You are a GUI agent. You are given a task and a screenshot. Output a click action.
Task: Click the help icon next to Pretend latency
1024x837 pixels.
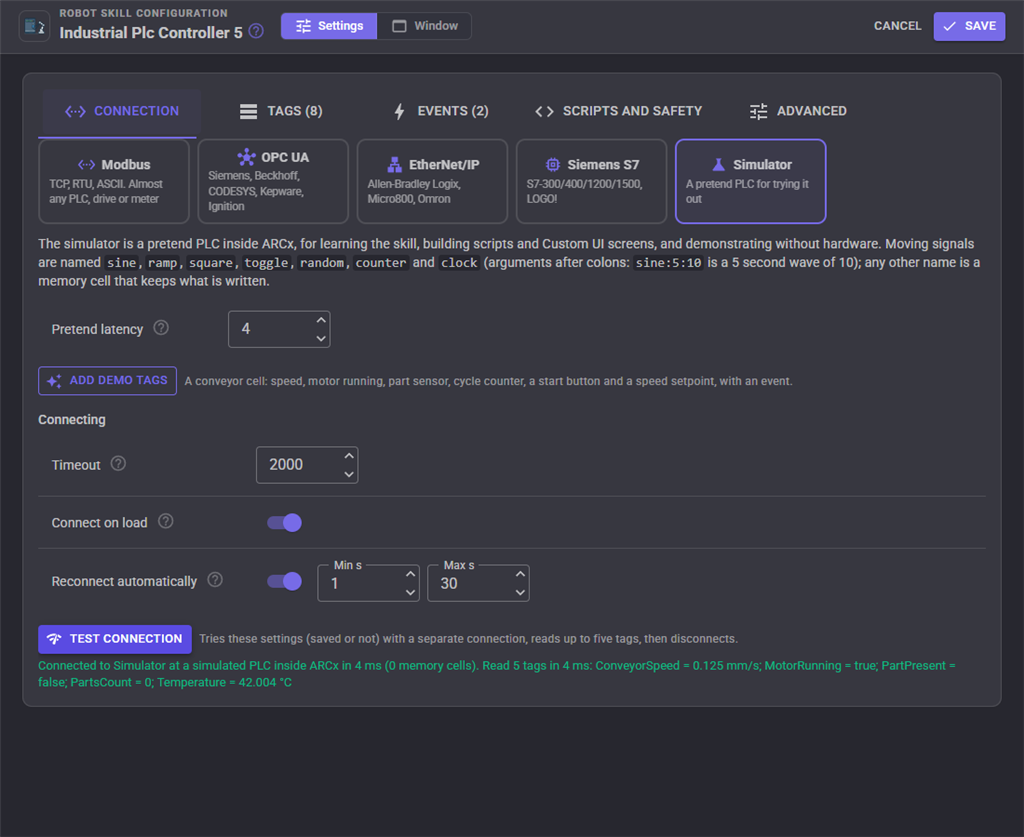pos(161,328)
